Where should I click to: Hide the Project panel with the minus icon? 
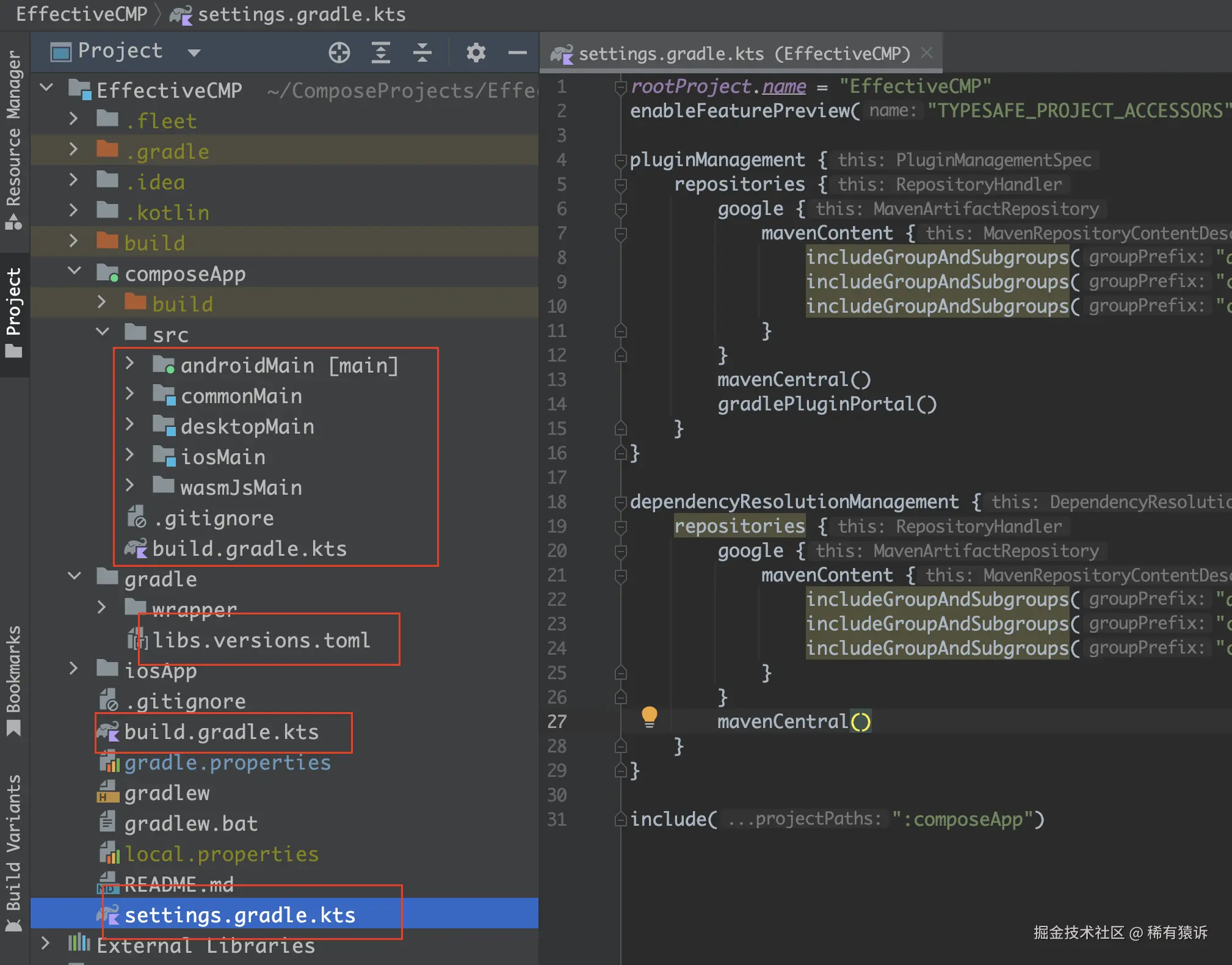pyautogui.click(x=517, y=53)
